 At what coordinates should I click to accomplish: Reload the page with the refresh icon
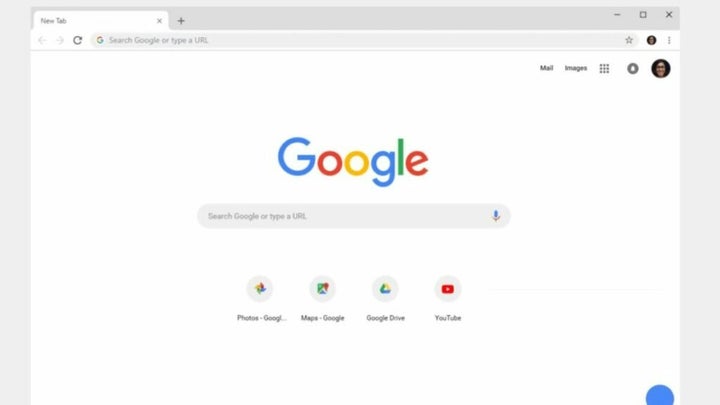pyautogui.click(x=78, y=40)
